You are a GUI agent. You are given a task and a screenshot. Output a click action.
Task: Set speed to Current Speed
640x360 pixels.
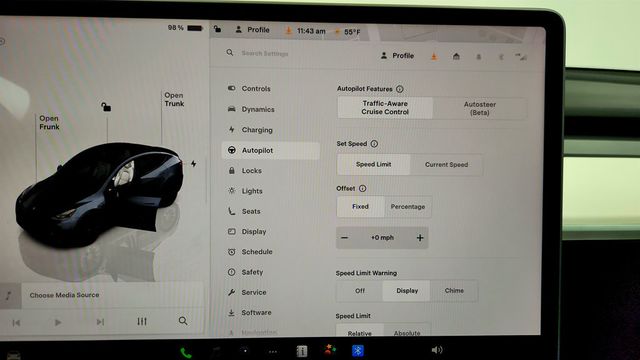[x=446, y=165]
